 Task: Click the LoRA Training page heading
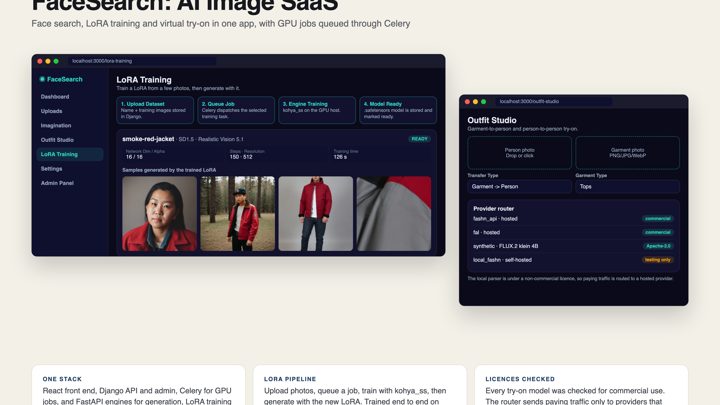144,79
